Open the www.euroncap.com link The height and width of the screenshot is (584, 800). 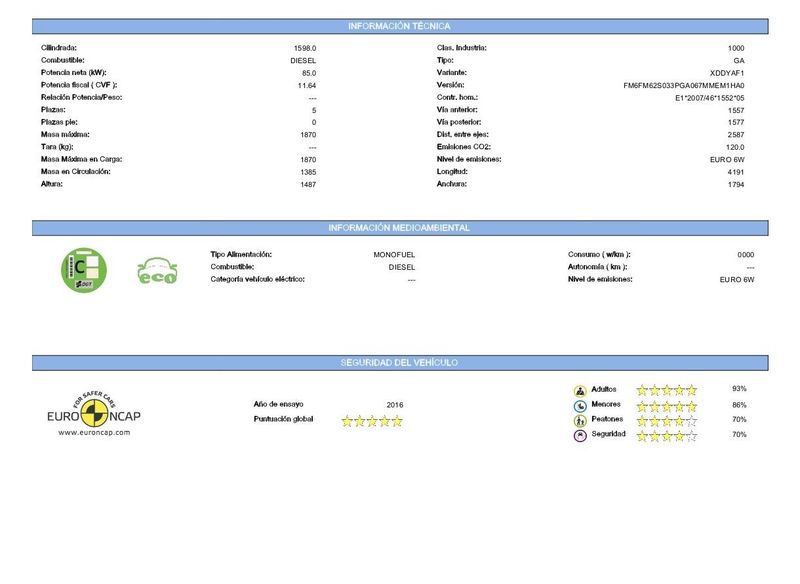[x=94, y=433]
